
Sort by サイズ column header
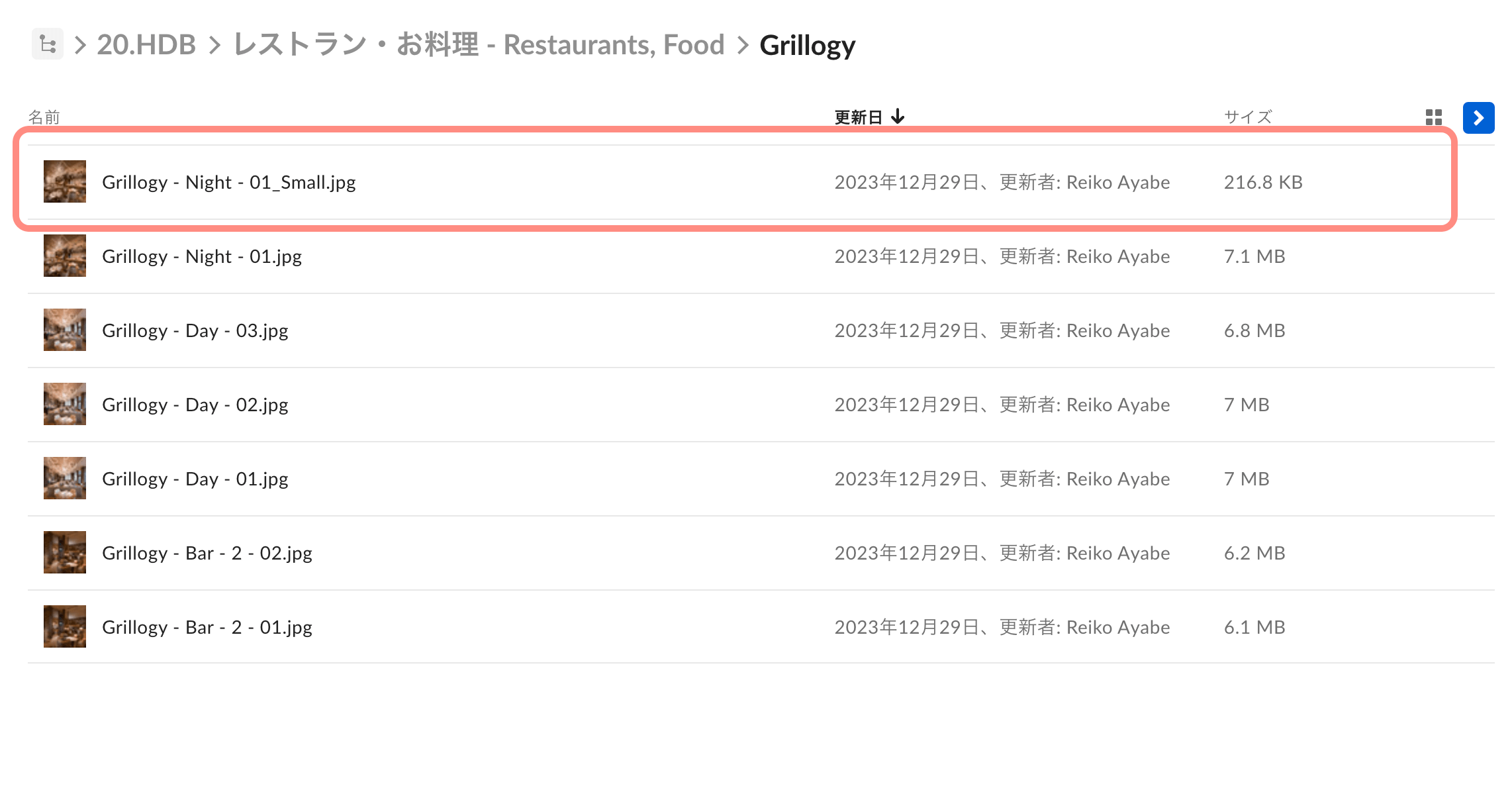click(x=1247, y=117)
